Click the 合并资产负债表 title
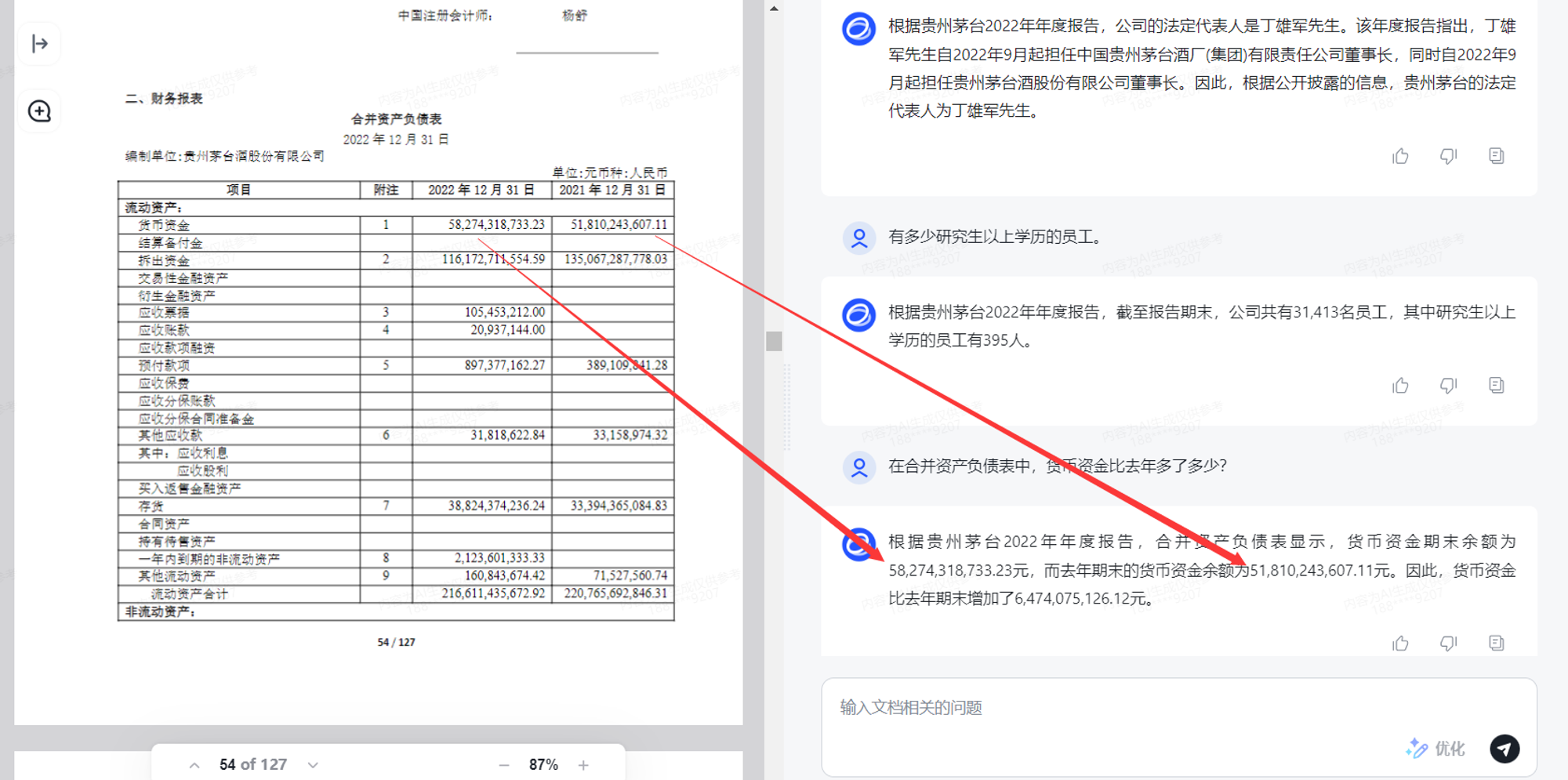 396,119
